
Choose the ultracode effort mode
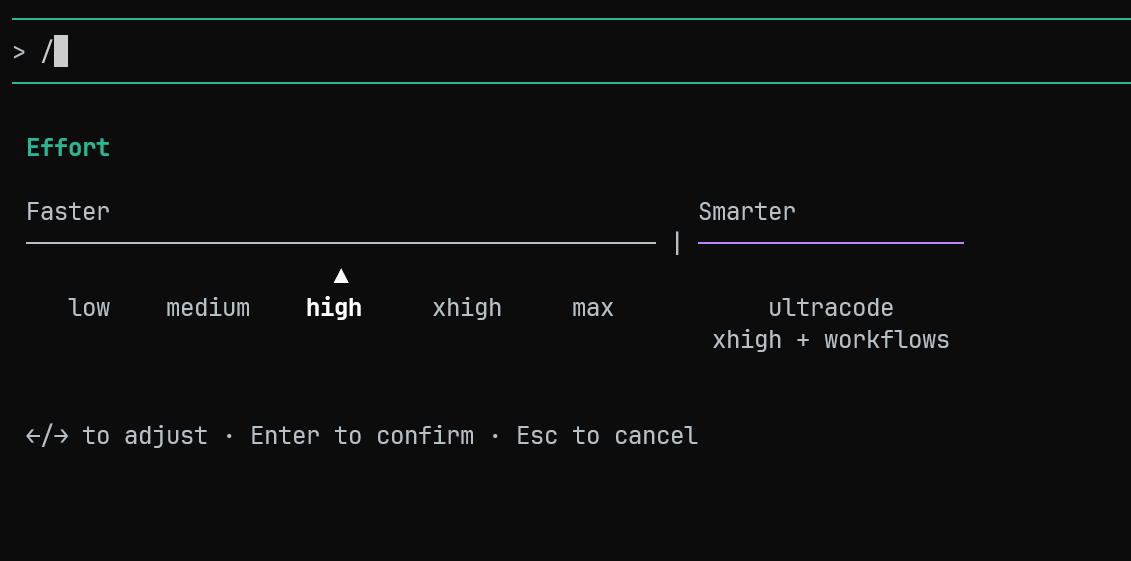[x=831, y=308]
